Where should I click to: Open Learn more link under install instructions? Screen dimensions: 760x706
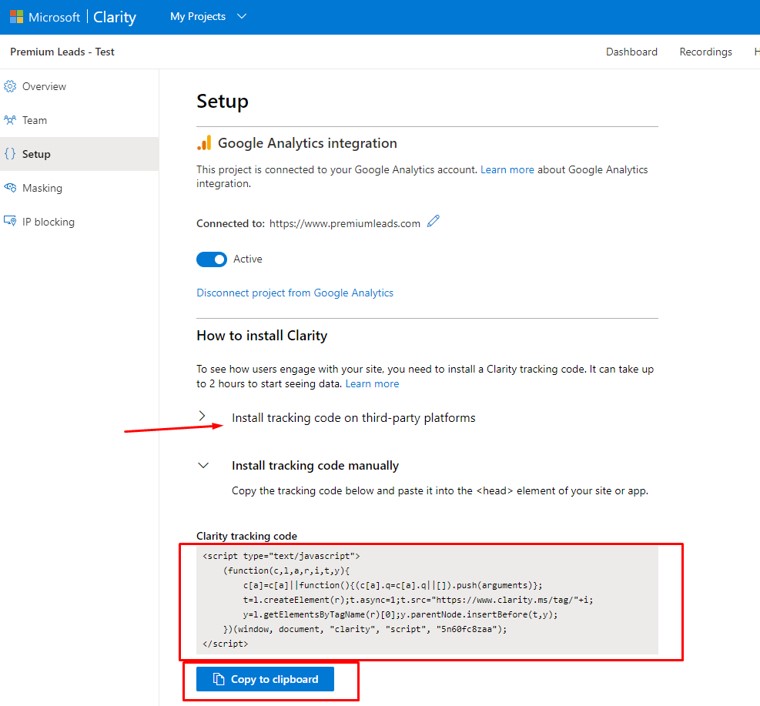tap(372, 384)
